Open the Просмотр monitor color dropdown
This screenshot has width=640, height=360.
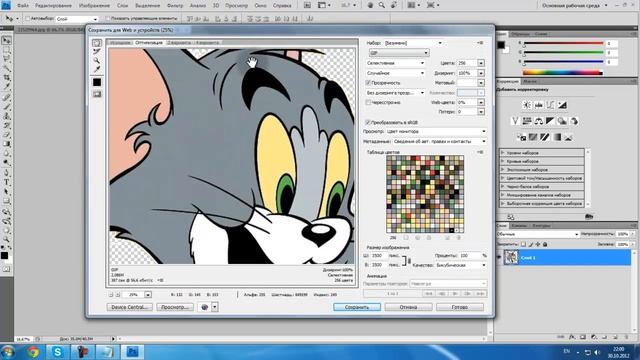pyautogui.click(x=436, y=131)
